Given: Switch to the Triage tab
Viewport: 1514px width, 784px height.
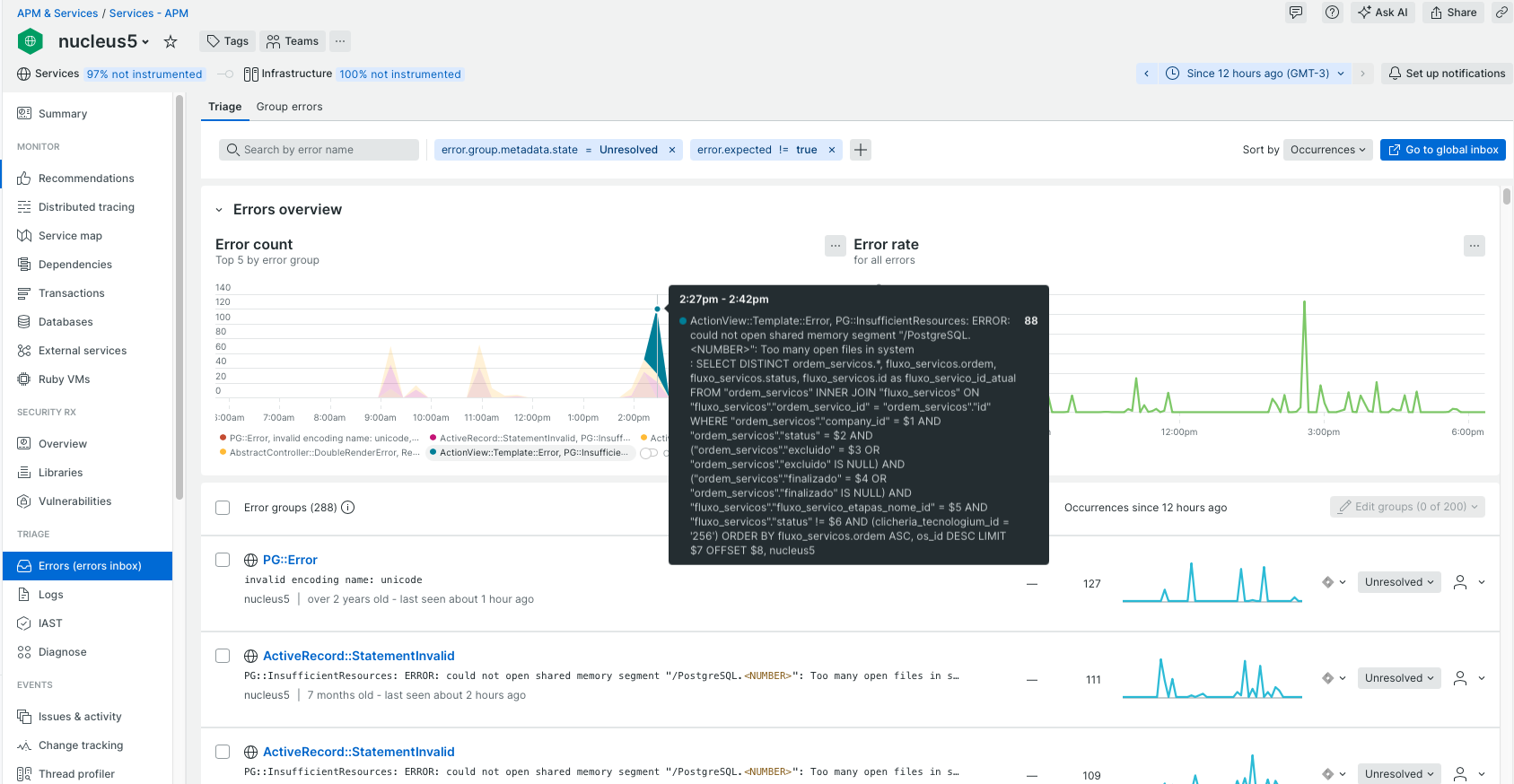Looking at the screenshot, I should coord(225,107).
